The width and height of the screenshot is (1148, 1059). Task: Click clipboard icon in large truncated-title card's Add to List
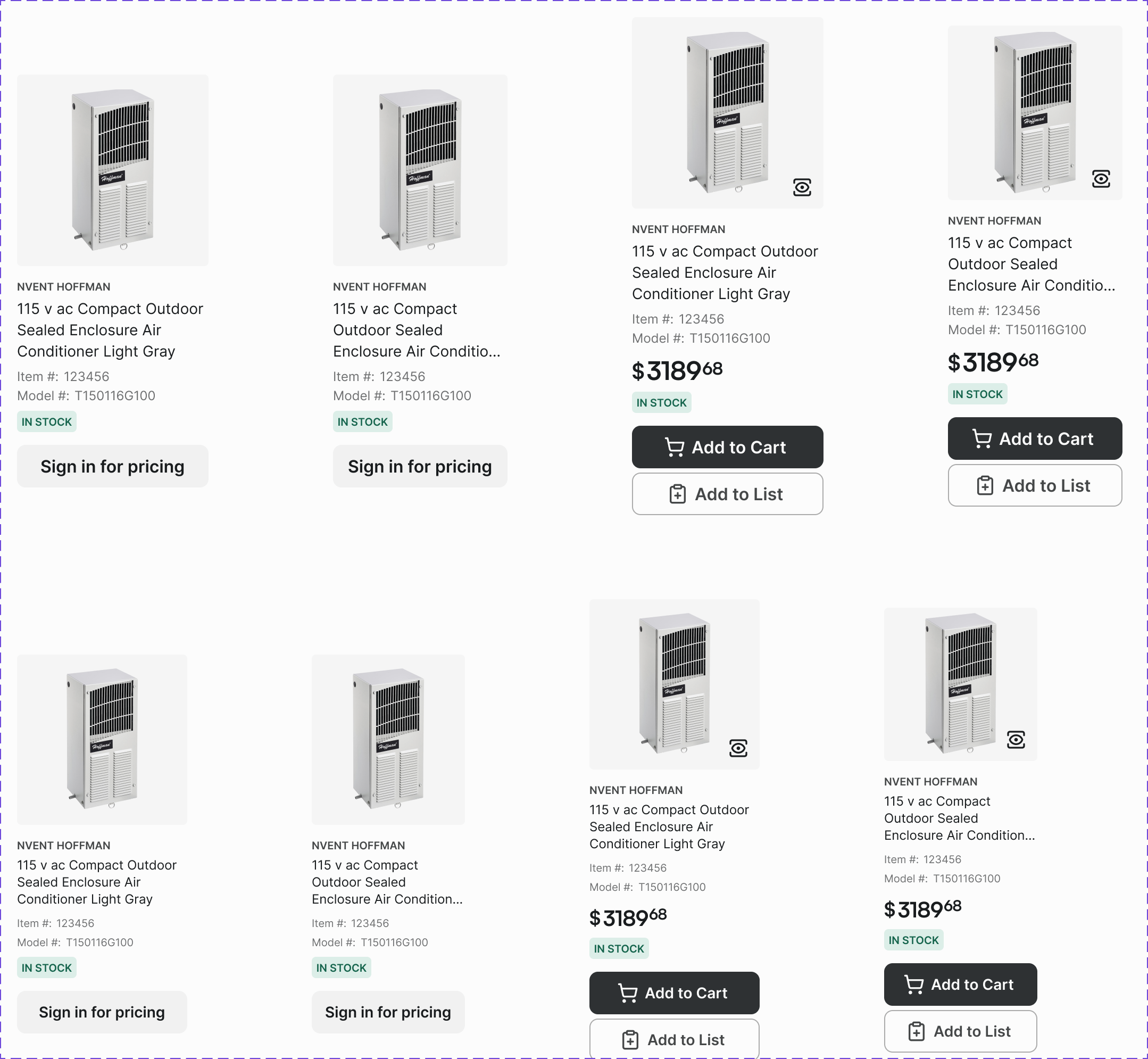coord(985,486)
